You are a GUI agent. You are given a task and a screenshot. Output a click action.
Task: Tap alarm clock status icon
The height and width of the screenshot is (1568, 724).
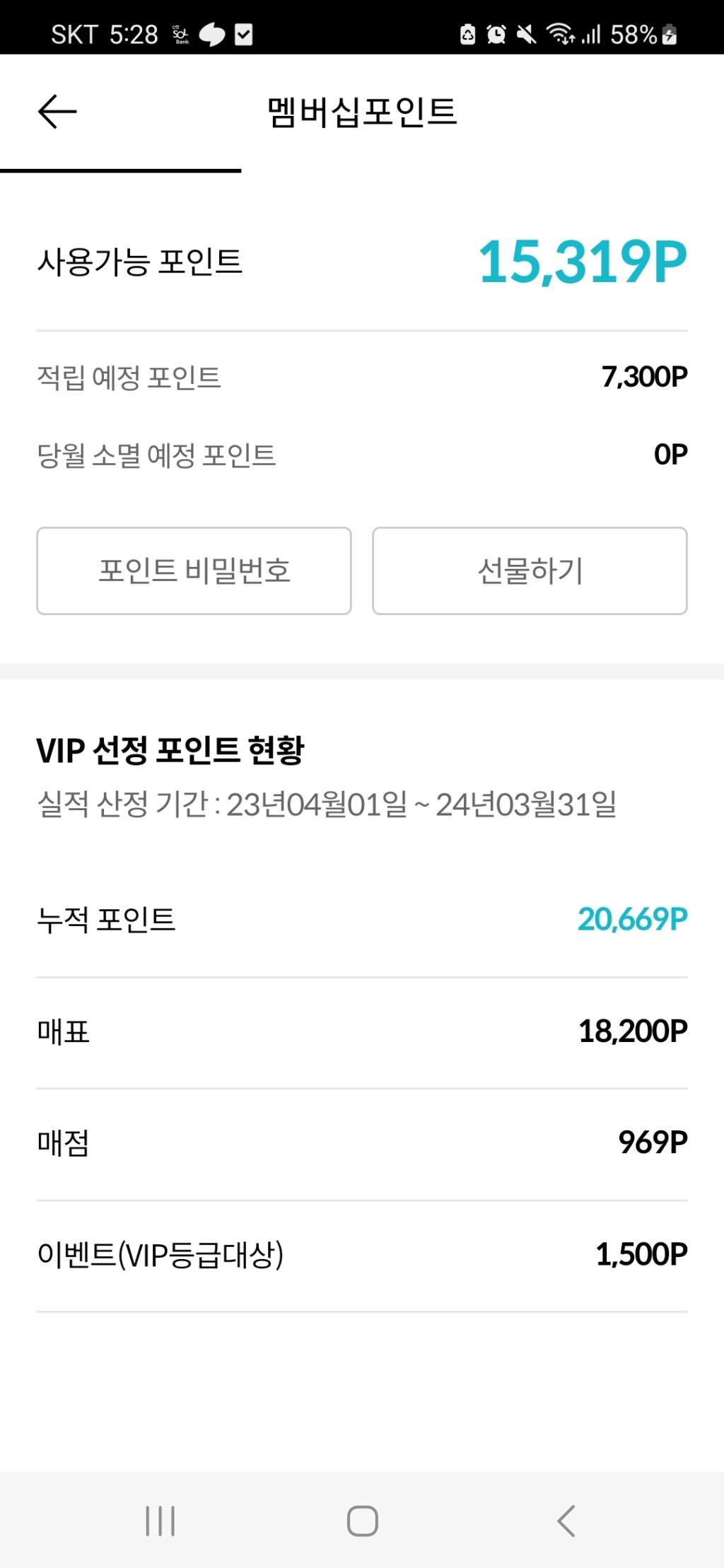[x=496, y=34]
